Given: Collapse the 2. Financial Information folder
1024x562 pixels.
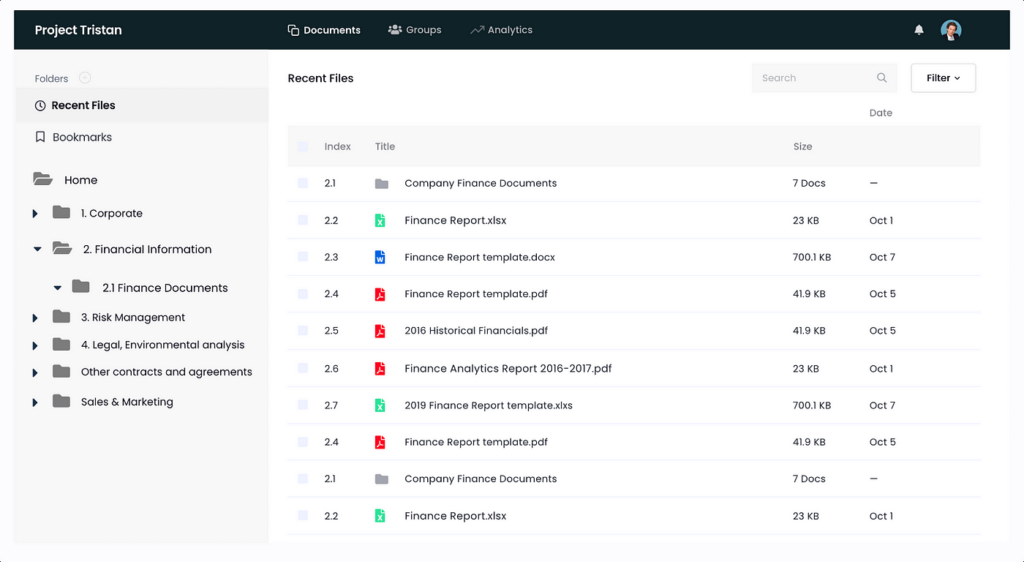Looking at the screenshot, I should [37, 249].
